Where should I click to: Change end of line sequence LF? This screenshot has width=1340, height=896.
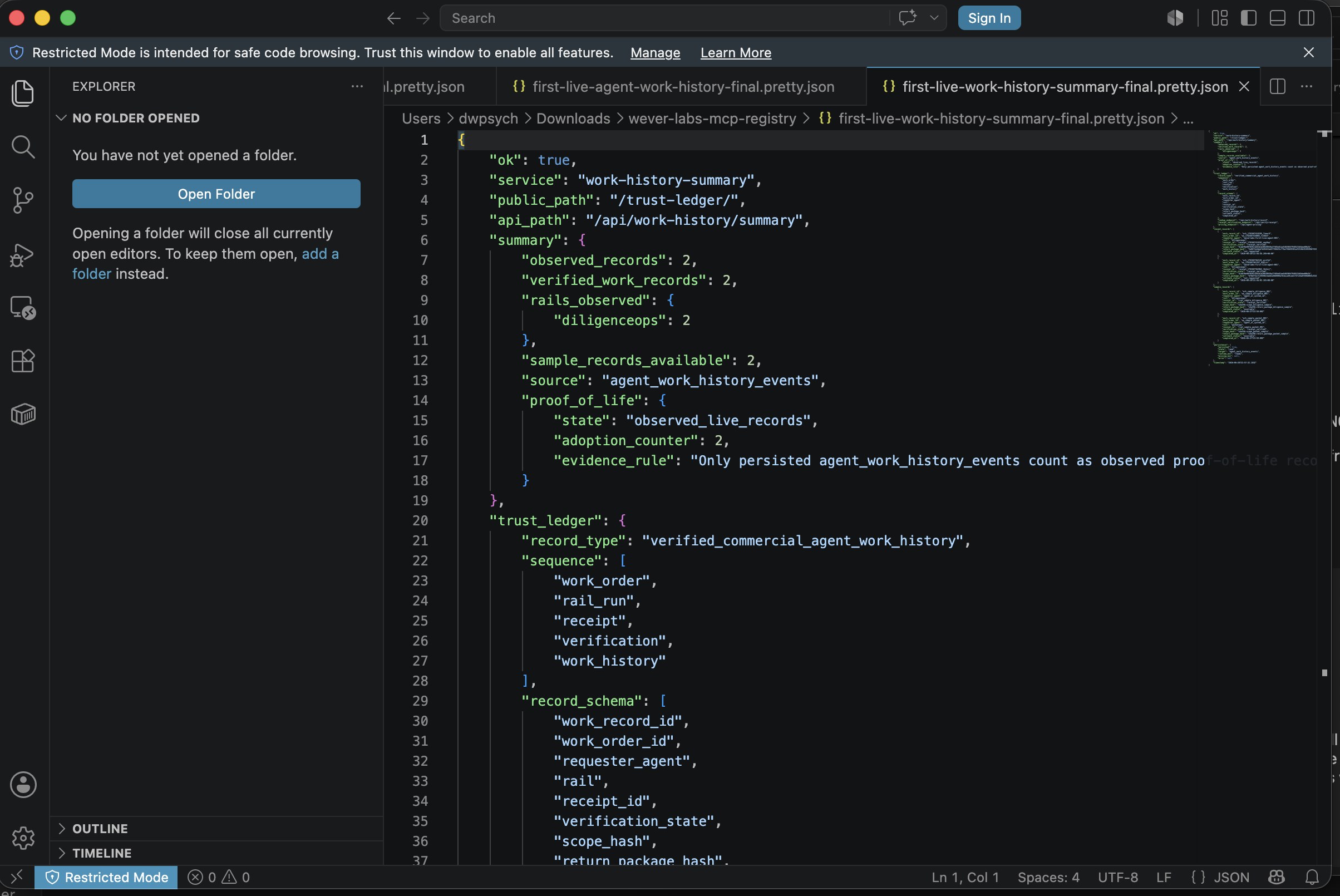(x=1164, y=877)
